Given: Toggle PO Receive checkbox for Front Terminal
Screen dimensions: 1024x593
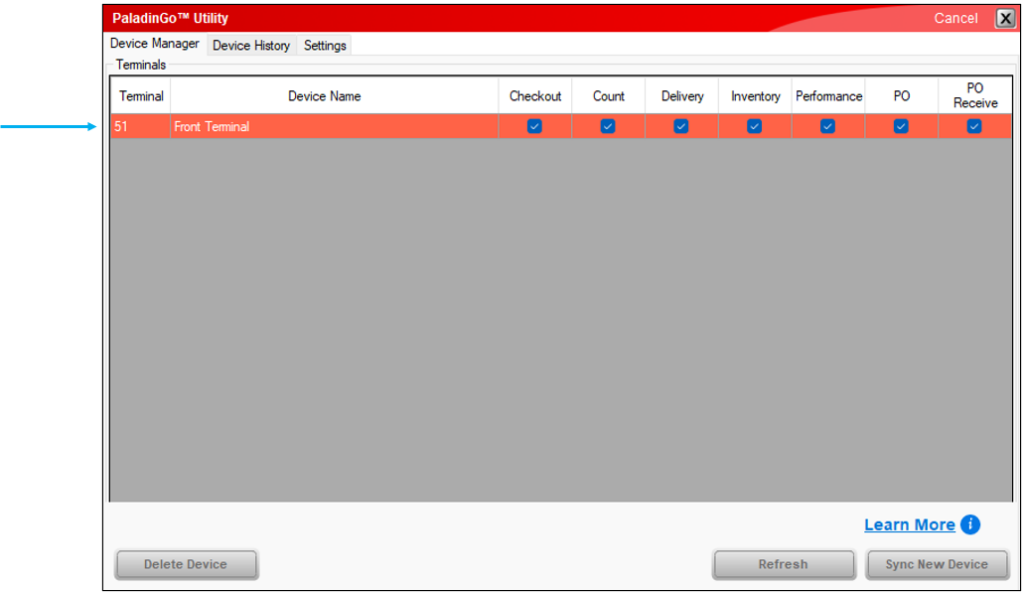Looking at the screenshot, I should (x=974, y=126).
